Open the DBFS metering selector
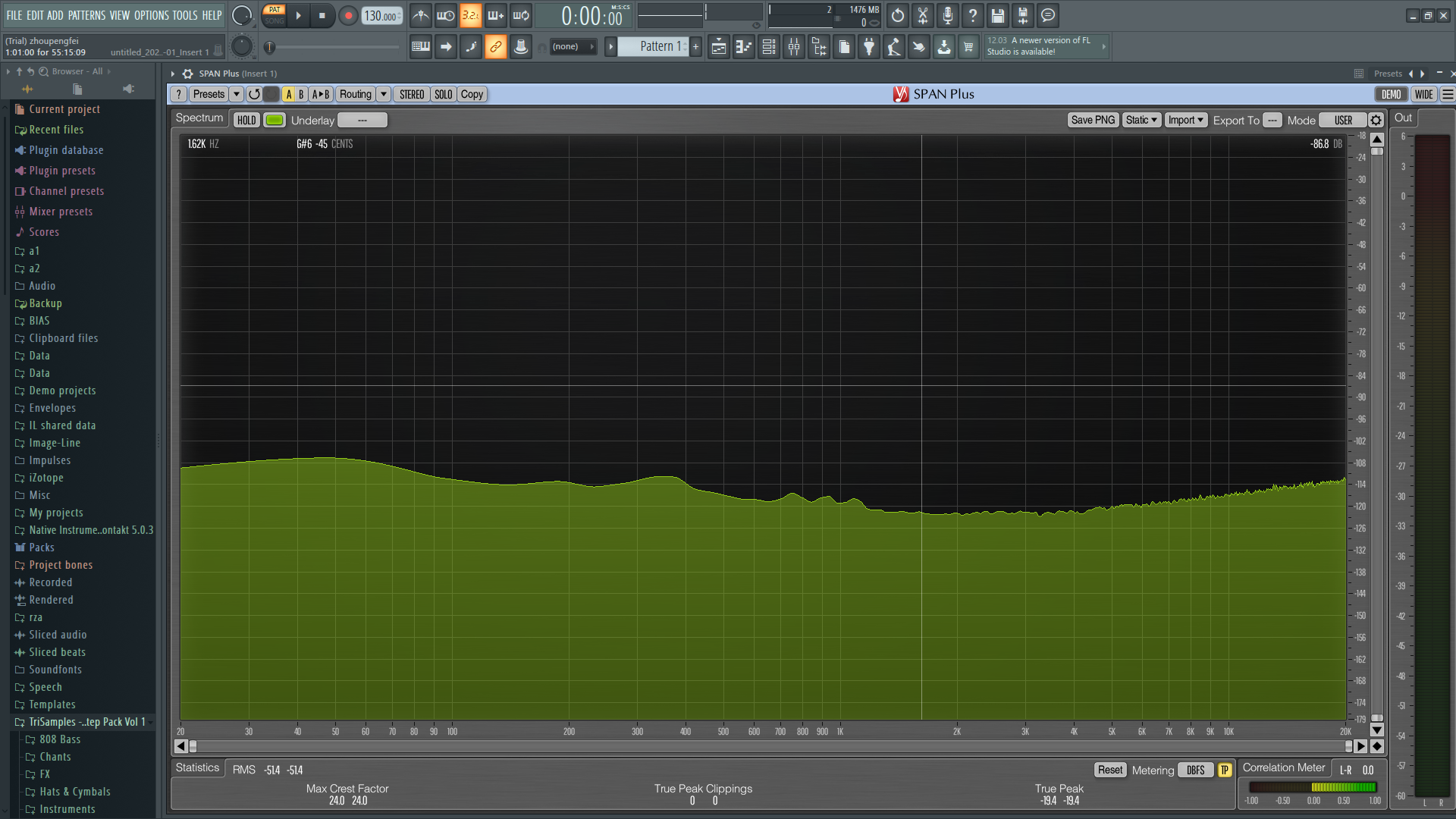Screen dimensions: 1456x819 pos(1196,770)
